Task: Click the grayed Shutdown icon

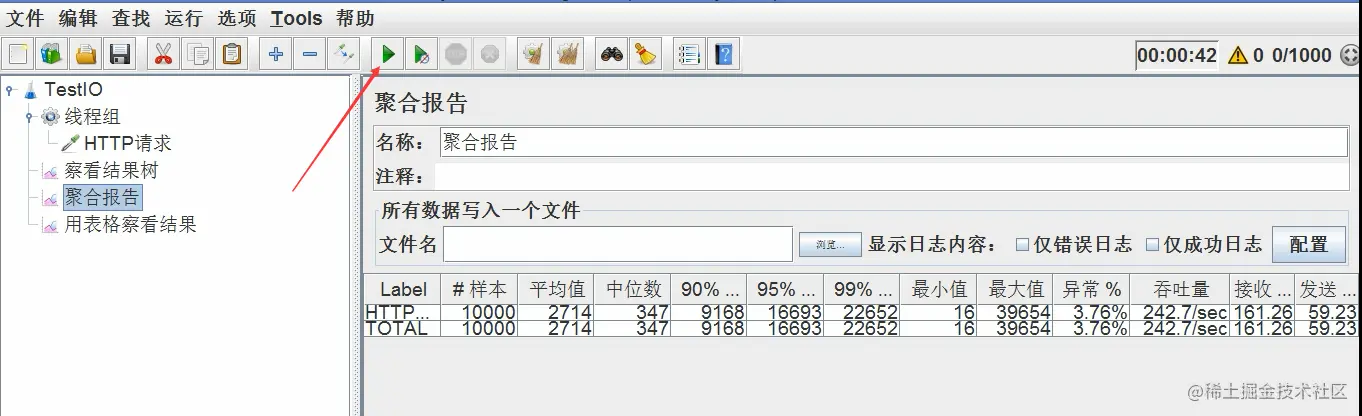Action: click(x=490, y=54)
